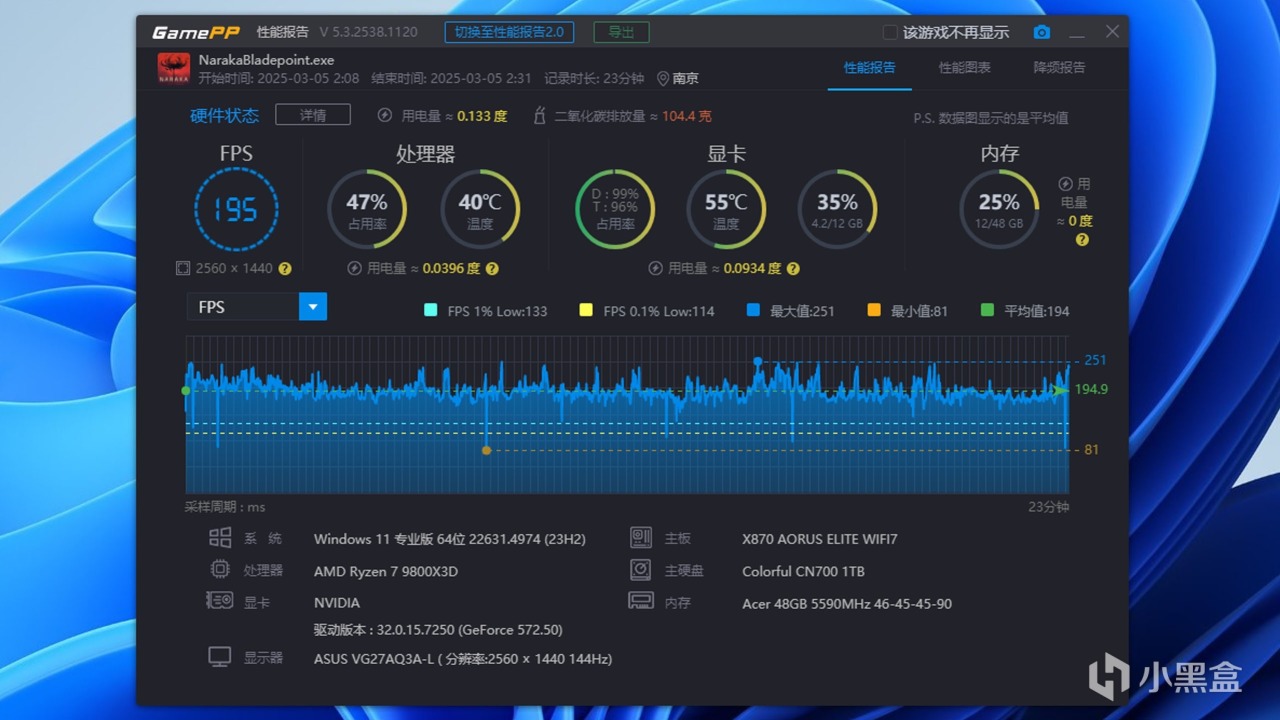Click the 最小值 orange legend swatch
This screenshot has height=720, width=1280.
pos(874,311)
